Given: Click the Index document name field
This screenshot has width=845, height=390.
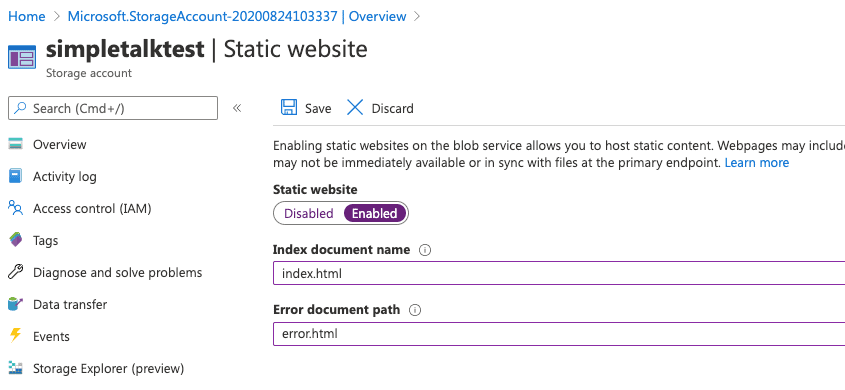Looking at the screenshot, I should [559, 273].
